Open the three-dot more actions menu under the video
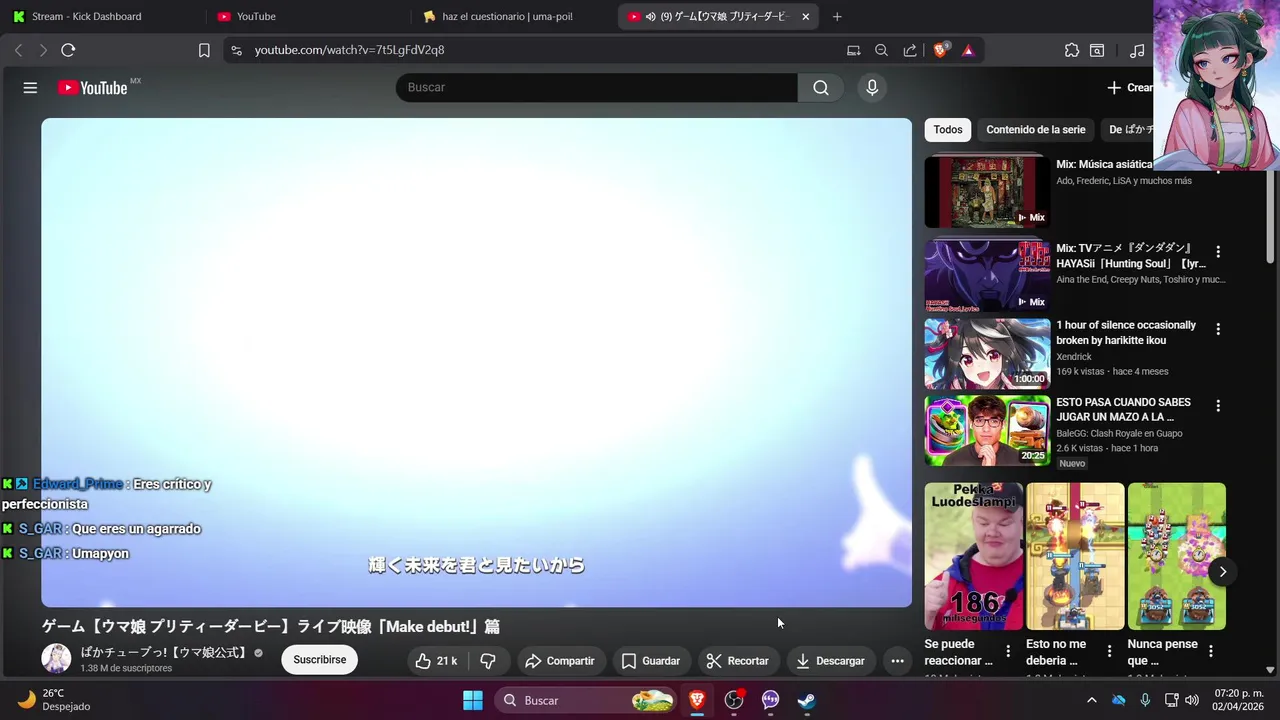 click(x=897, y=661)
